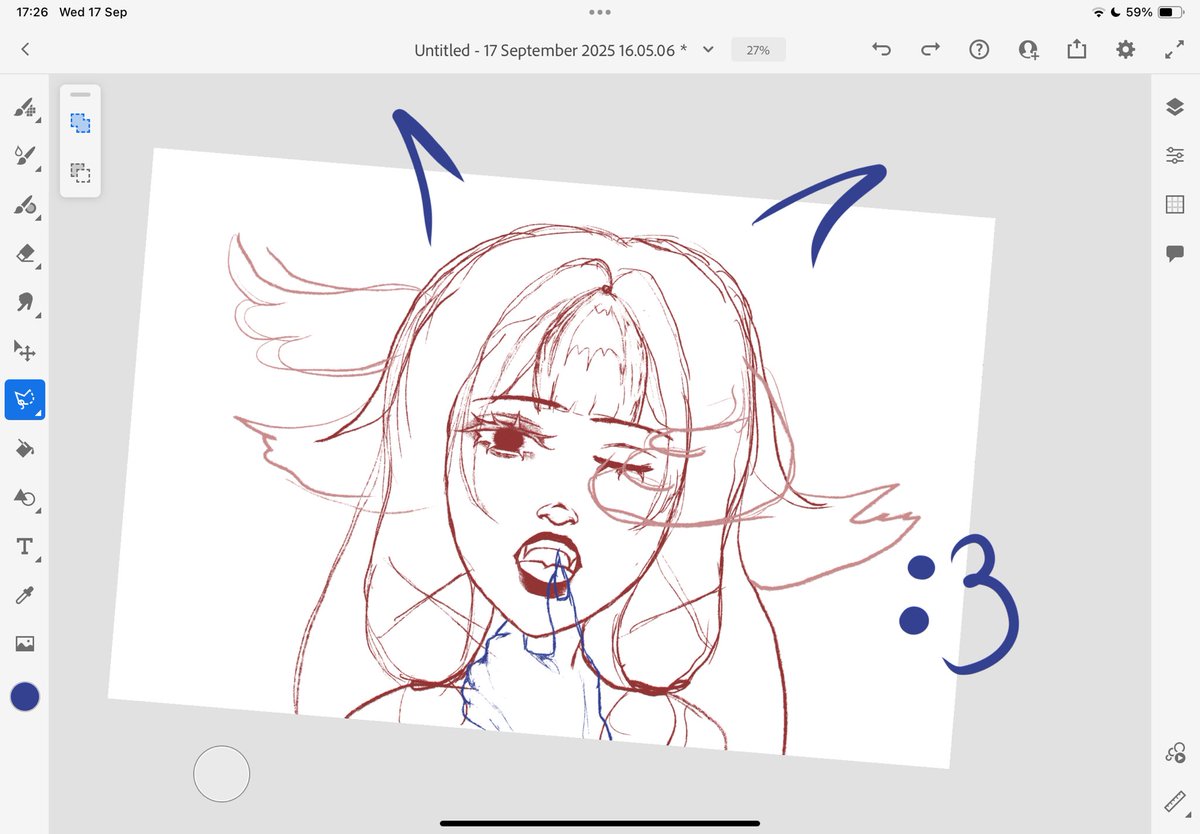Invite collaborators to the document
Screen dimensions: 1200x834
1028,49
